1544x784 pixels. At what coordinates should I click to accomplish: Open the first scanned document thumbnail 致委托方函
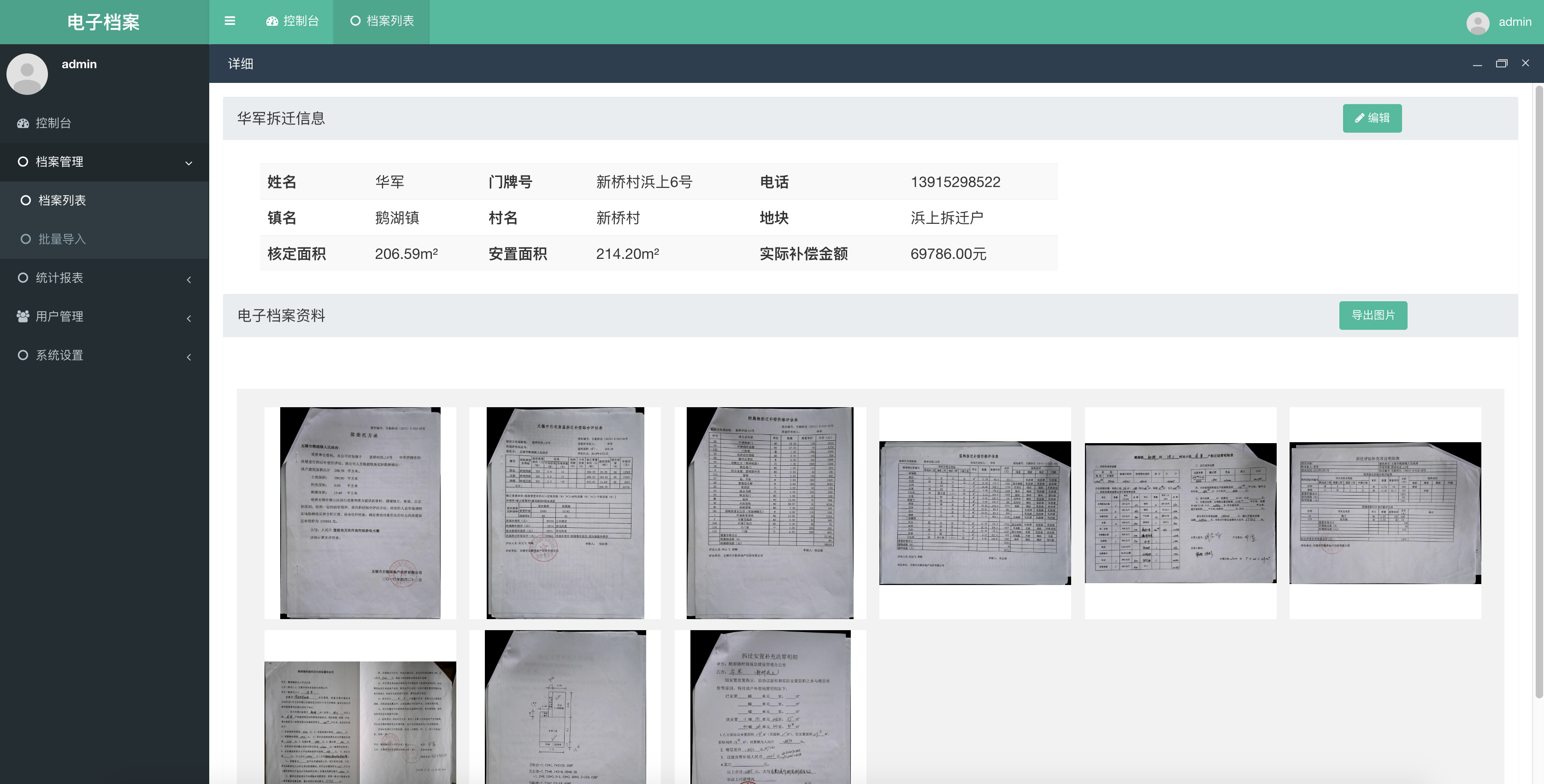pos(360,513)
